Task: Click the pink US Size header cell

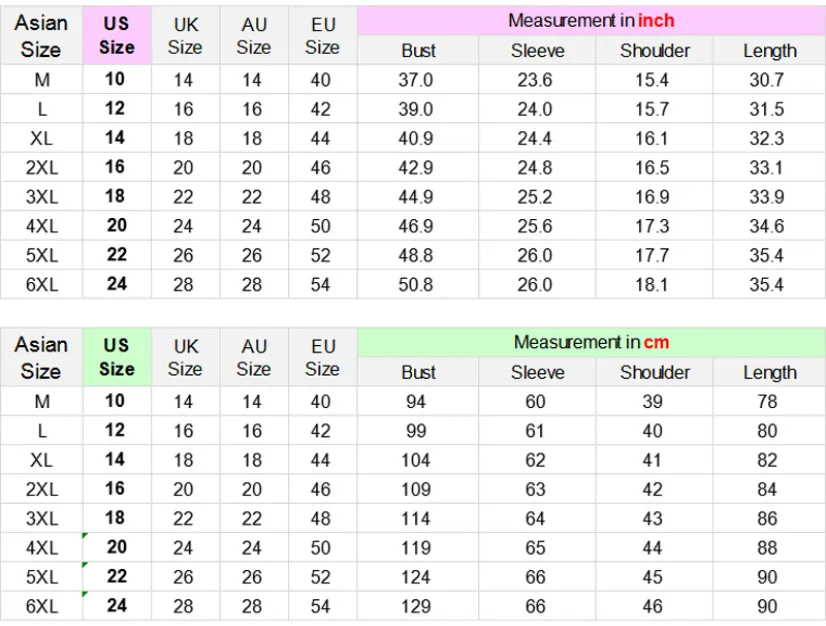Action: (117, 35)
